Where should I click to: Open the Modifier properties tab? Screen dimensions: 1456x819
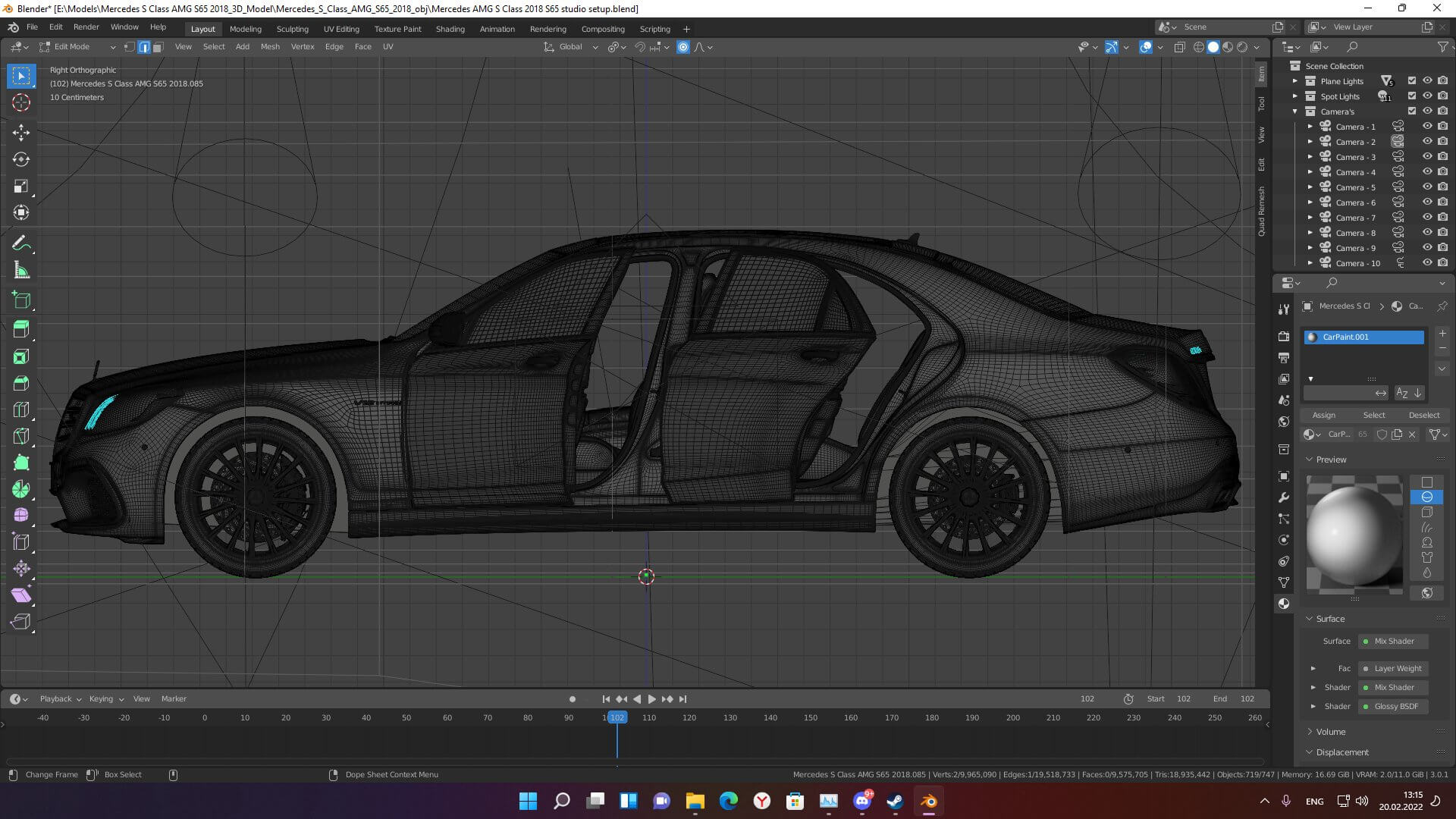click(x=1284, y=497)
